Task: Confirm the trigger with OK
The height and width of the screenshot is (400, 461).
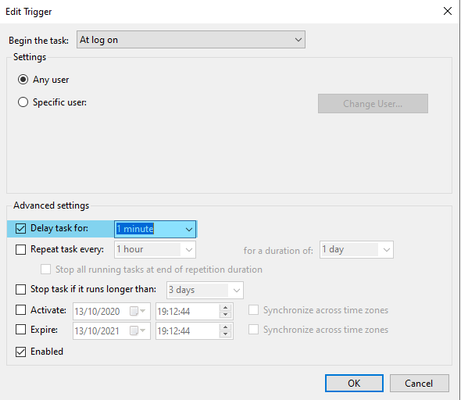Action: 354,383
